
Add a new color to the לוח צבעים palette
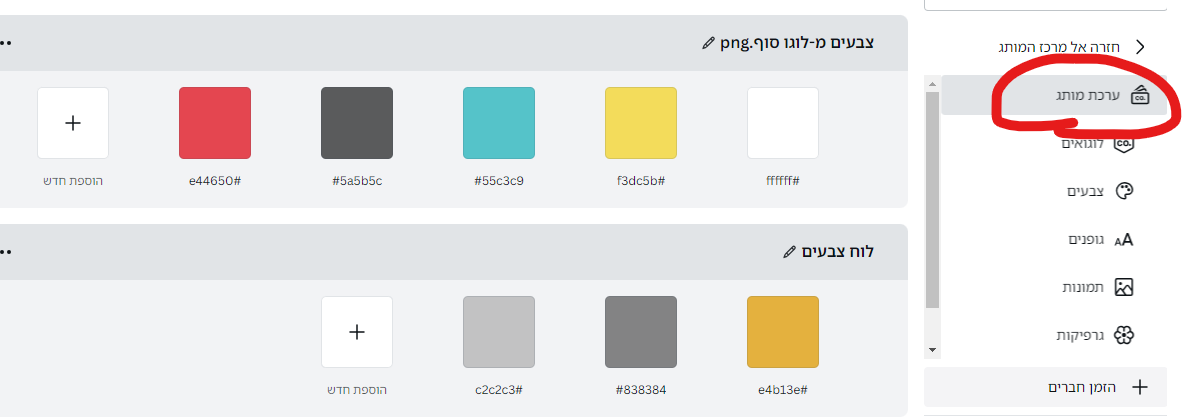[x=357, y=331]
